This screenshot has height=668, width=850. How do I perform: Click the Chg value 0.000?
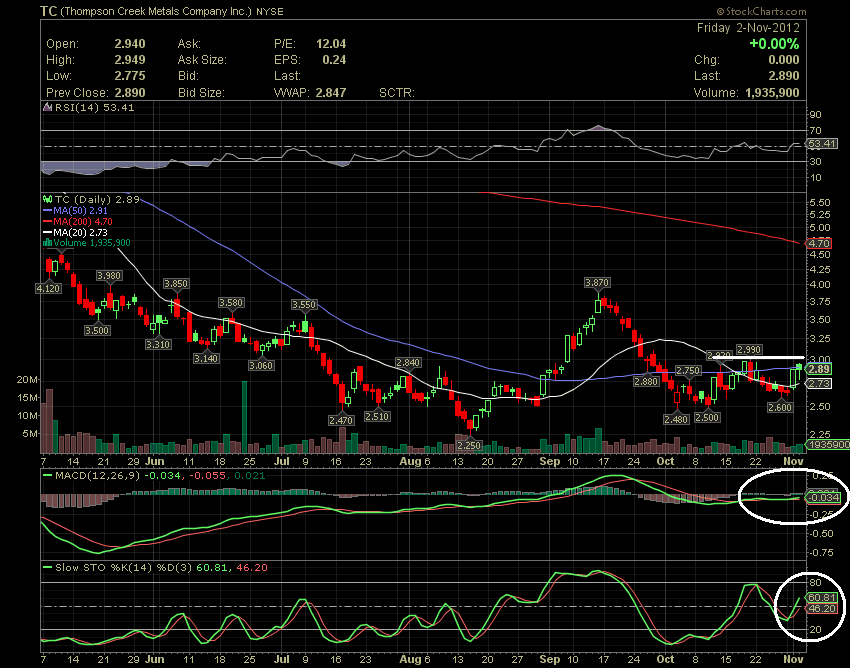tap(784, 60)
